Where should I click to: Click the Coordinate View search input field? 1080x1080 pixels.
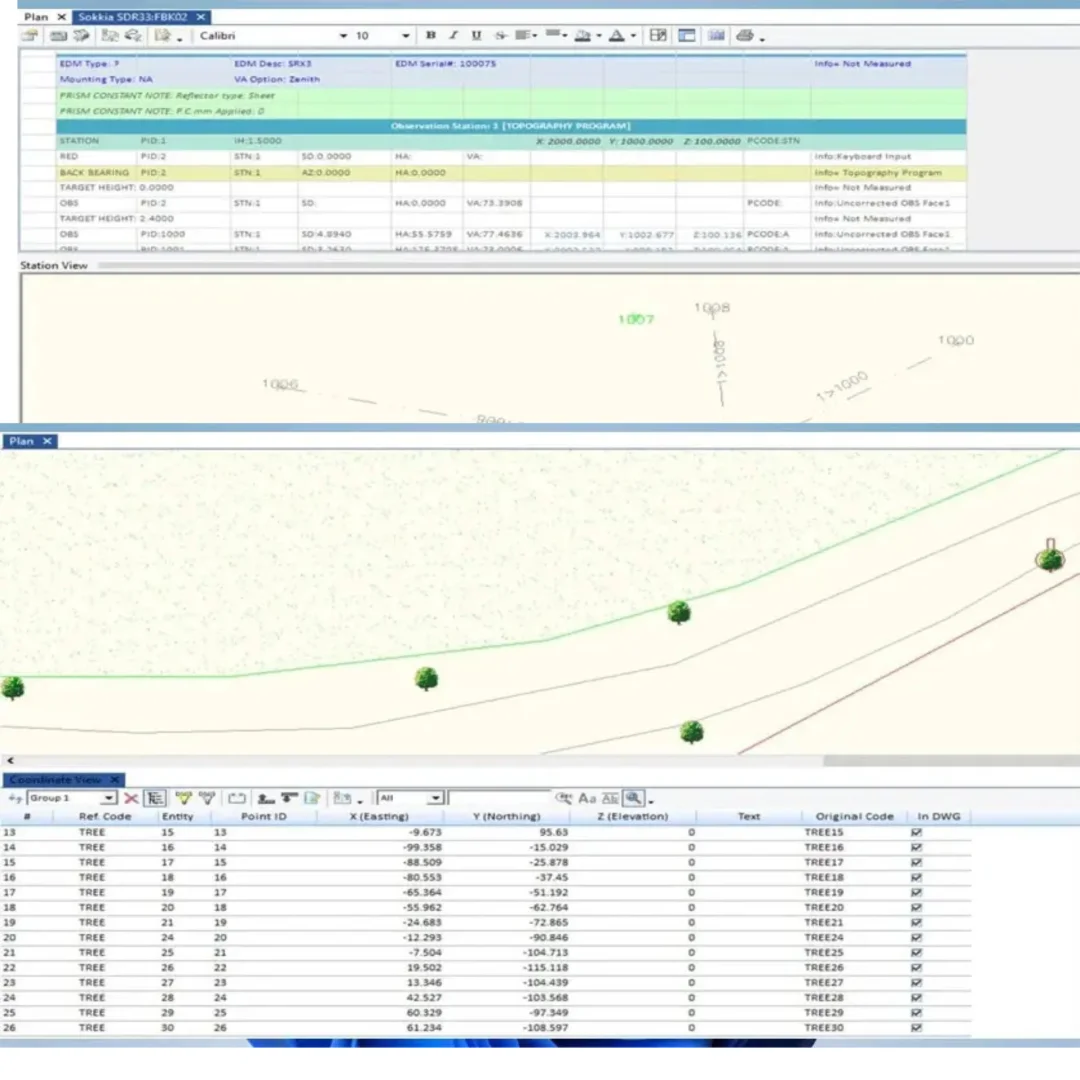coord(499,798)
